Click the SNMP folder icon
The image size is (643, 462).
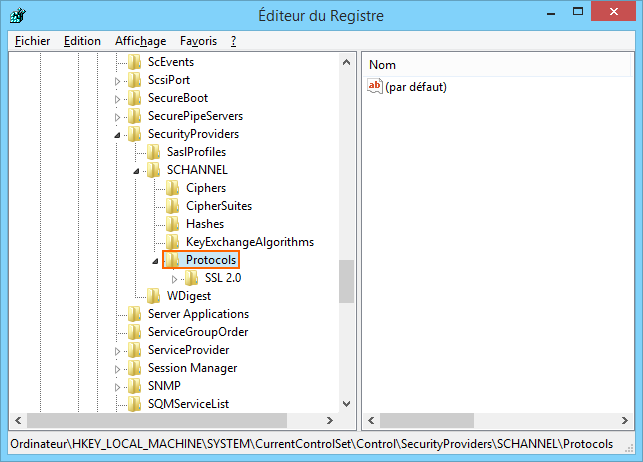[135, 386]
